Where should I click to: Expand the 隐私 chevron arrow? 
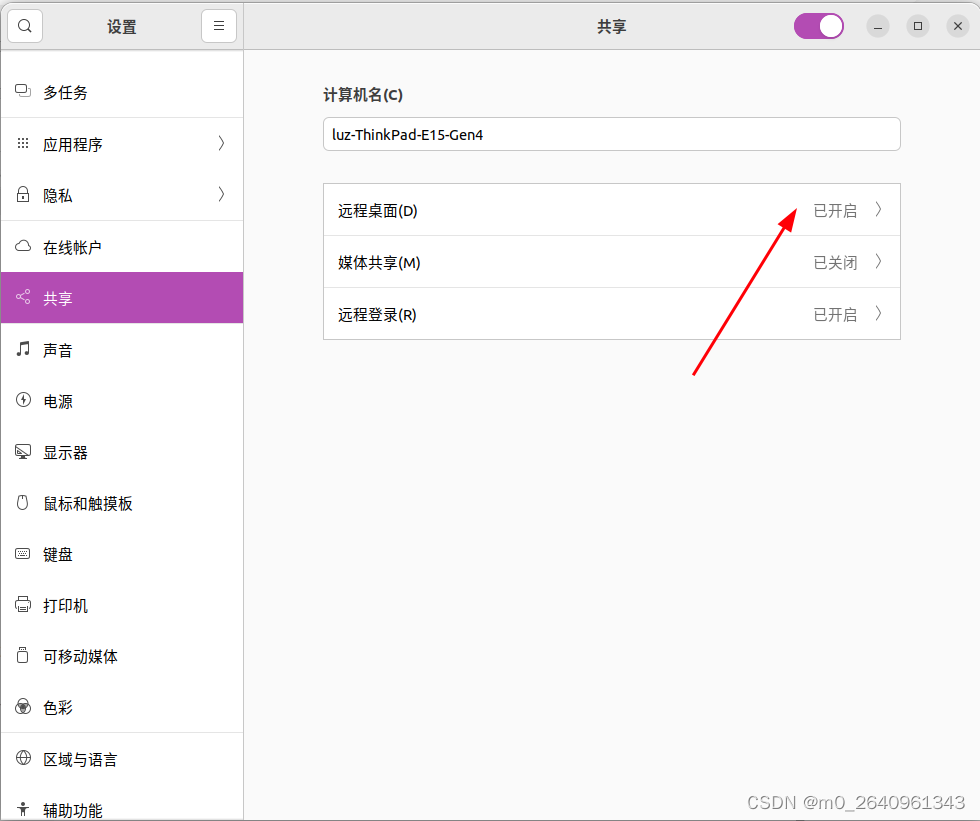[x=221, y=194]
